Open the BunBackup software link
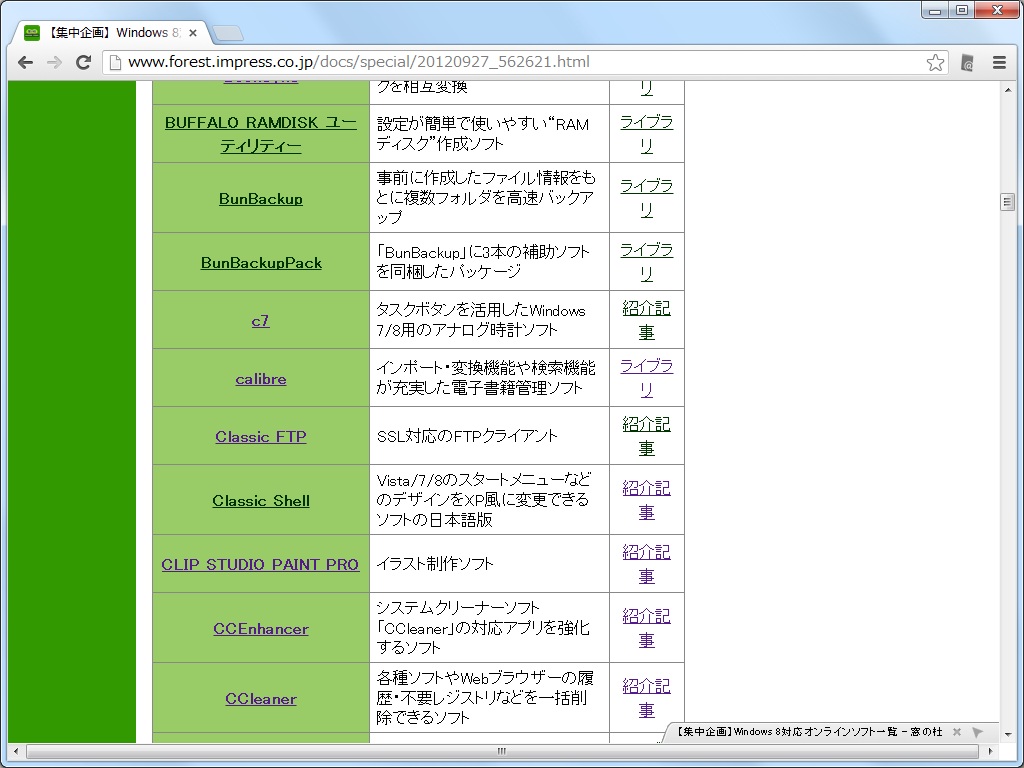The width and height of the screenshot is (1024, 768). pos(260,199)
